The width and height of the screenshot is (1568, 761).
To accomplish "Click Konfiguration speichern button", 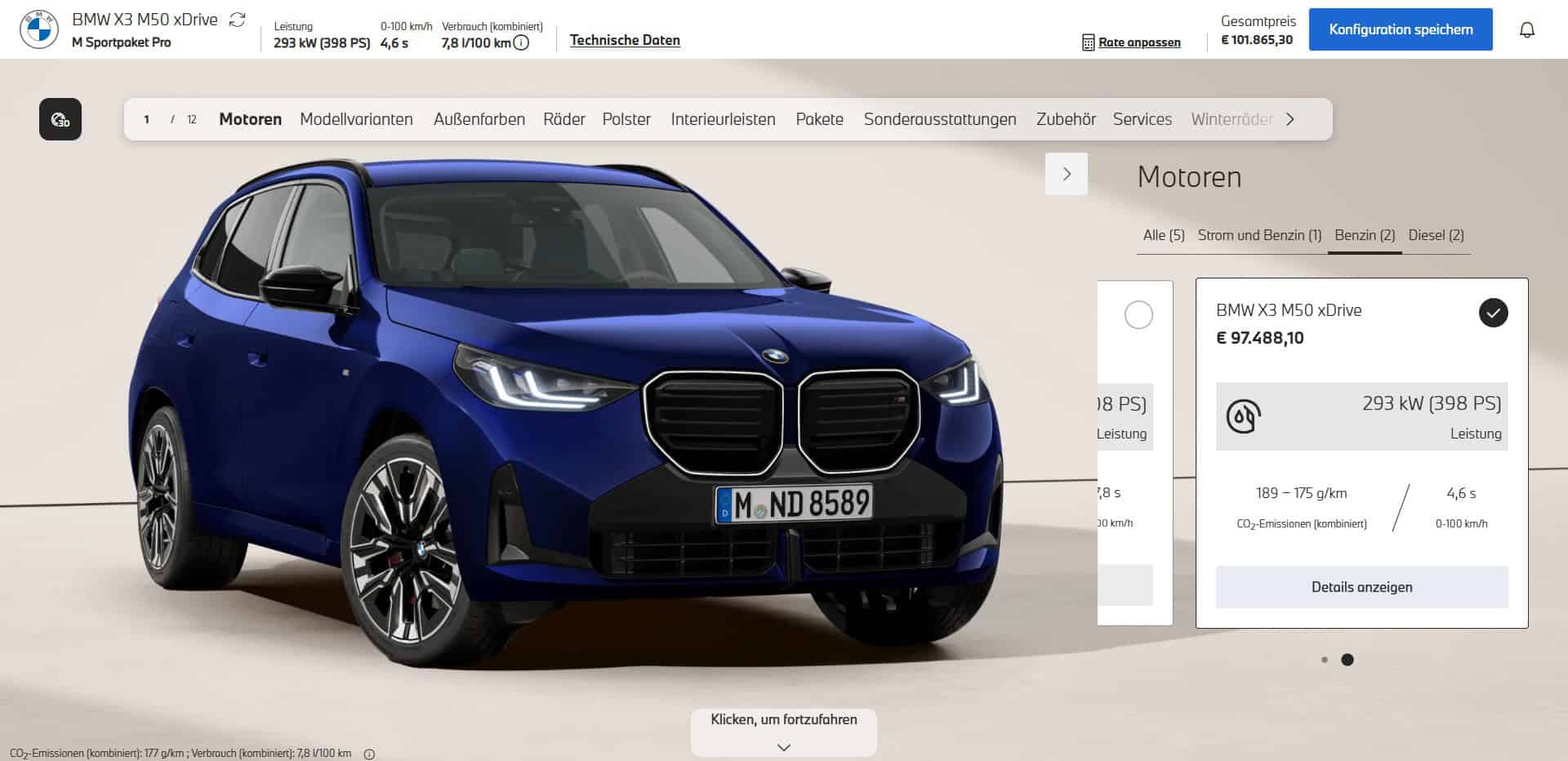I will pos(1400,29).
